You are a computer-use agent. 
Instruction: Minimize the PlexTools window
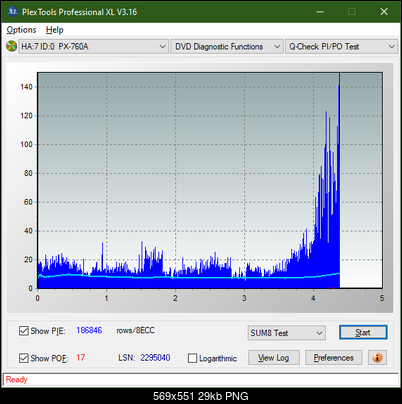click(x=320, y=12)
